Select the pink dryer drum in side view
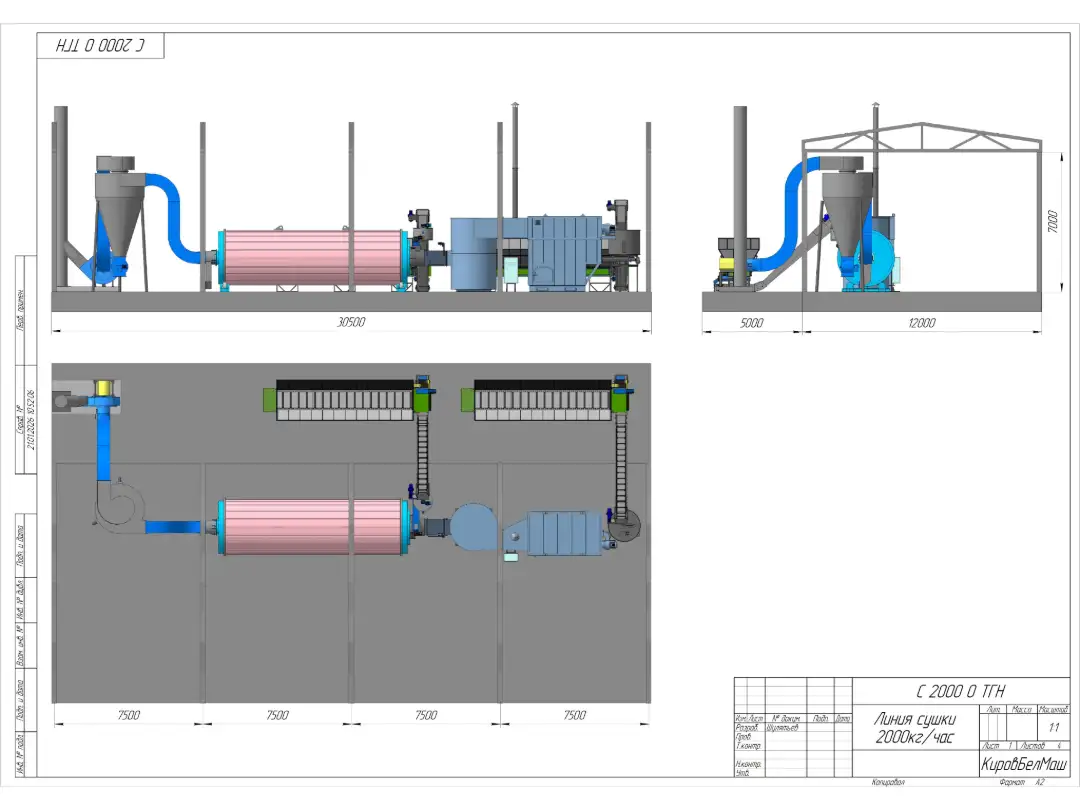Screen dimensions: 1080x810 click(x=310, y=257)
